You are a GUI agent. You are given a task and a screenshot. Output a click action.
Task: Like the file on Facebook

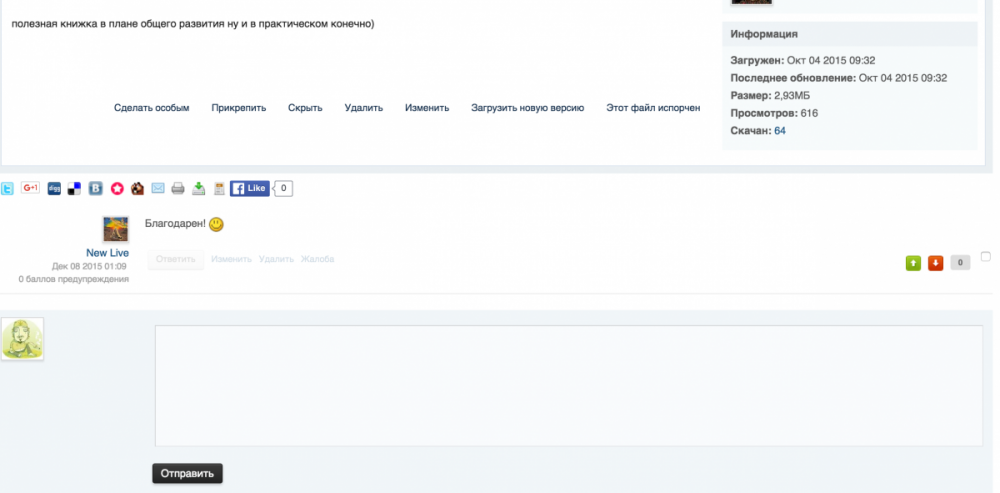coord(249,188)
